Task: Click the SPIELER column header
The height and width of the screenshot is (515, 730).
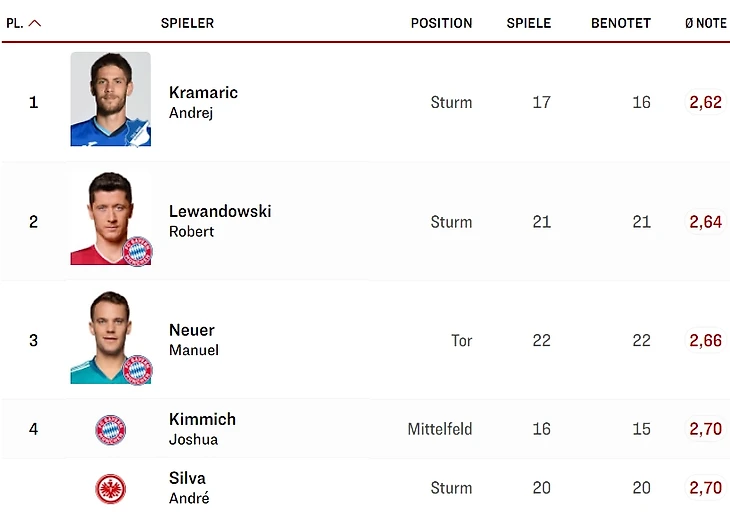Action: click(x=187, y=23)
